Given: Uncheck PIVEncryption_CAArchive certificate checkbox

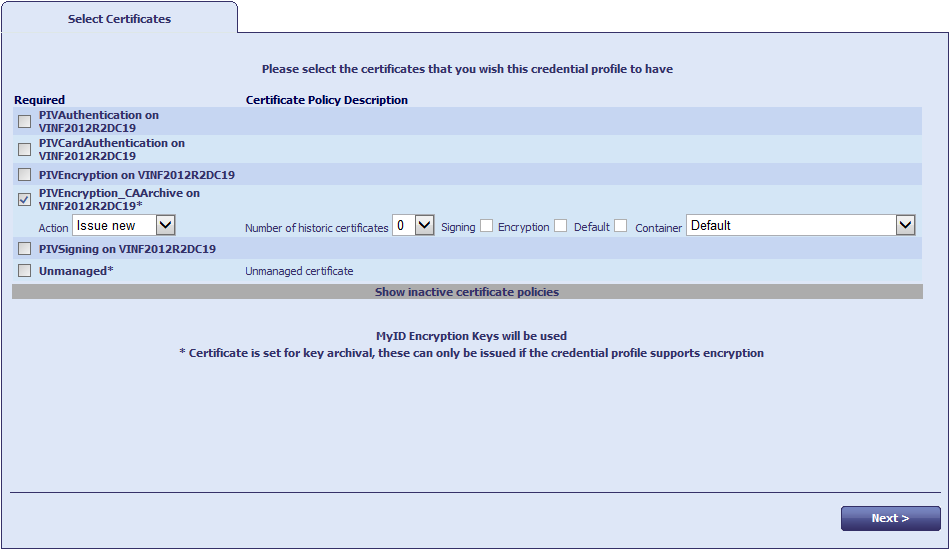Looking at the screenshot, I should [24, 200].
